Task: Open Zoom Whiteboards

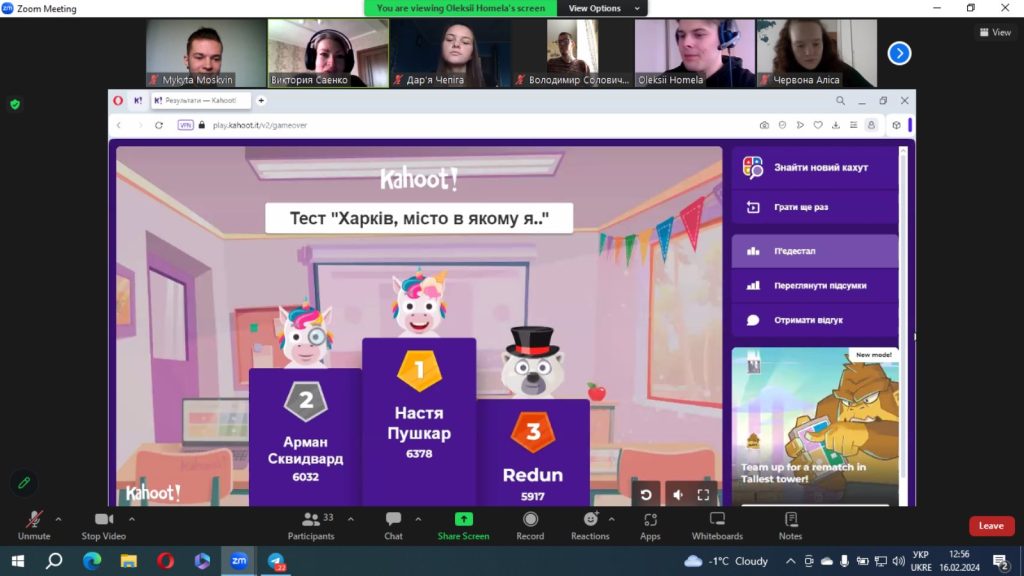Action: coord(717,526)
